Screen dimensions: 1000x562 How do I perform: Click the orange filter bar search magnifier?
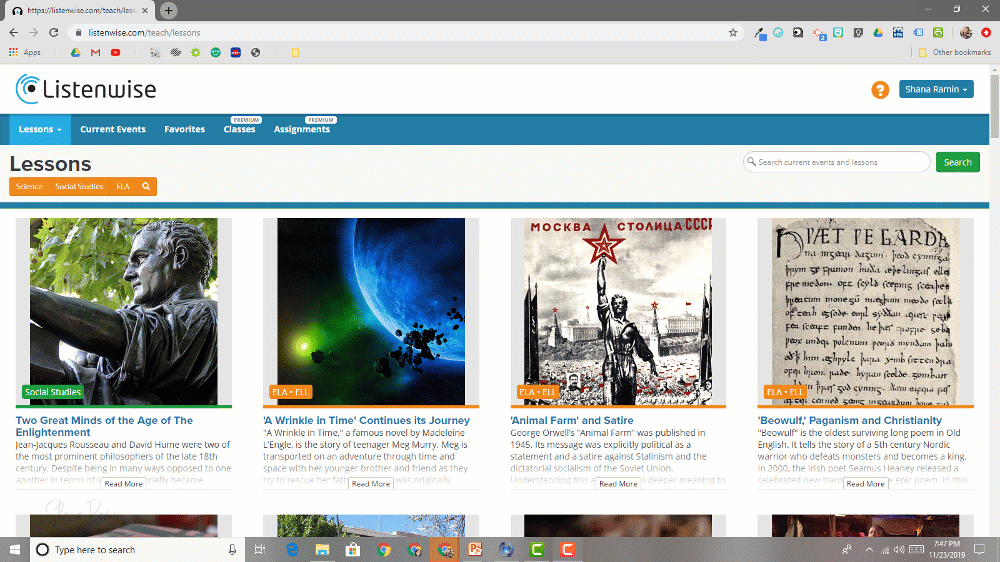click(146, 186)
